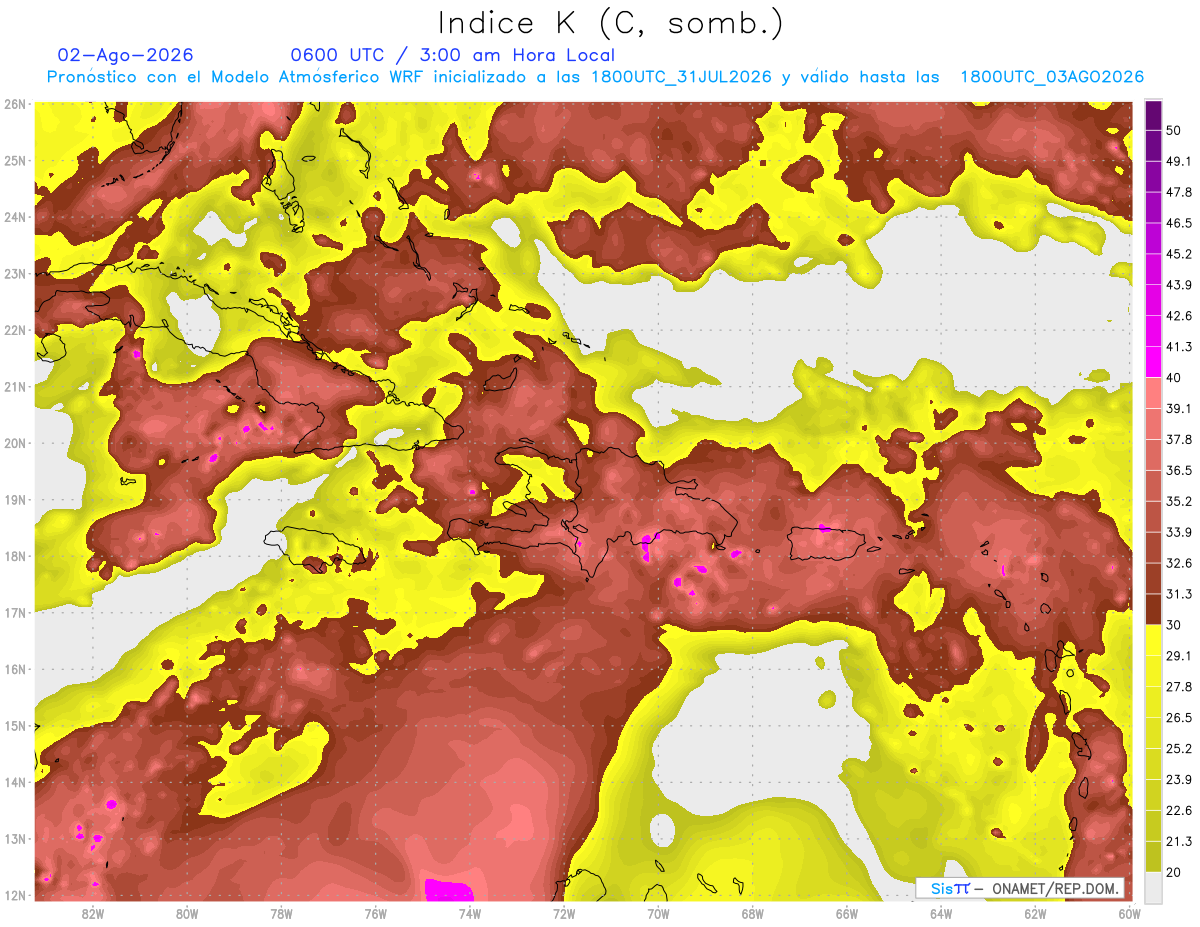Viewport: 1200px width, 927px height.
Task: Click the 17N latitude axis label
Action: click(x=15, y=613)
